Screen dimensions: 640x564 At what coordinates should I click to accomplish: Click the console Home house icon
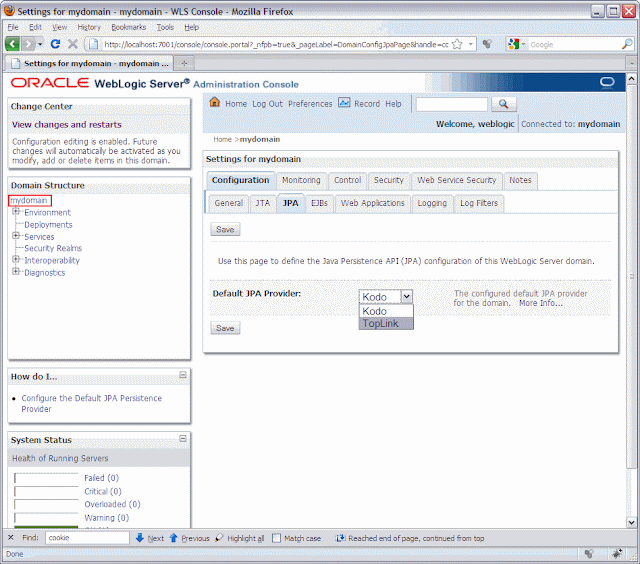click(x=214, y=102)
